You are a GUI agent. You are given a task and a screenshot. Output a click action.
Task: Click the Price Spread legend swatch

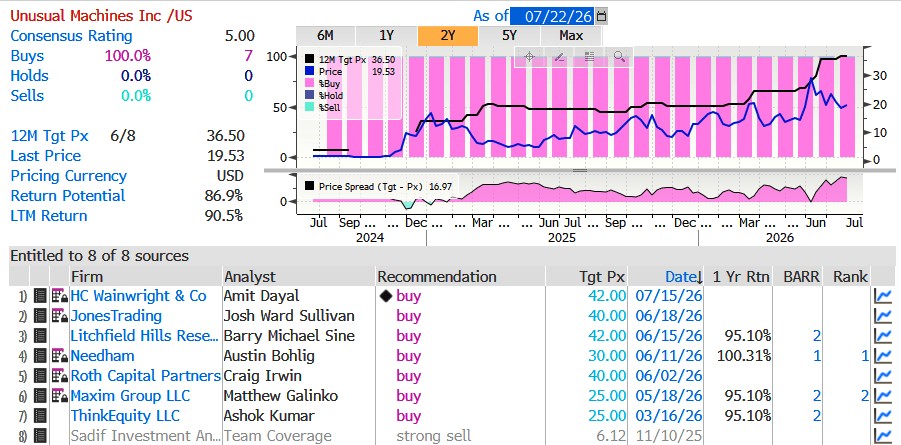point(310,186)
